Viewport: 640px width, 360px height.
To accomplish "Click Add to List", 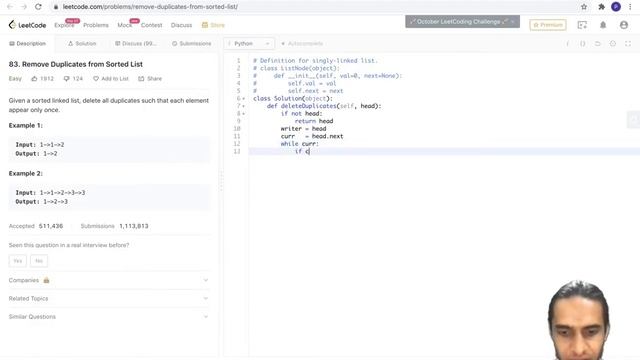I will click(111, 78).
